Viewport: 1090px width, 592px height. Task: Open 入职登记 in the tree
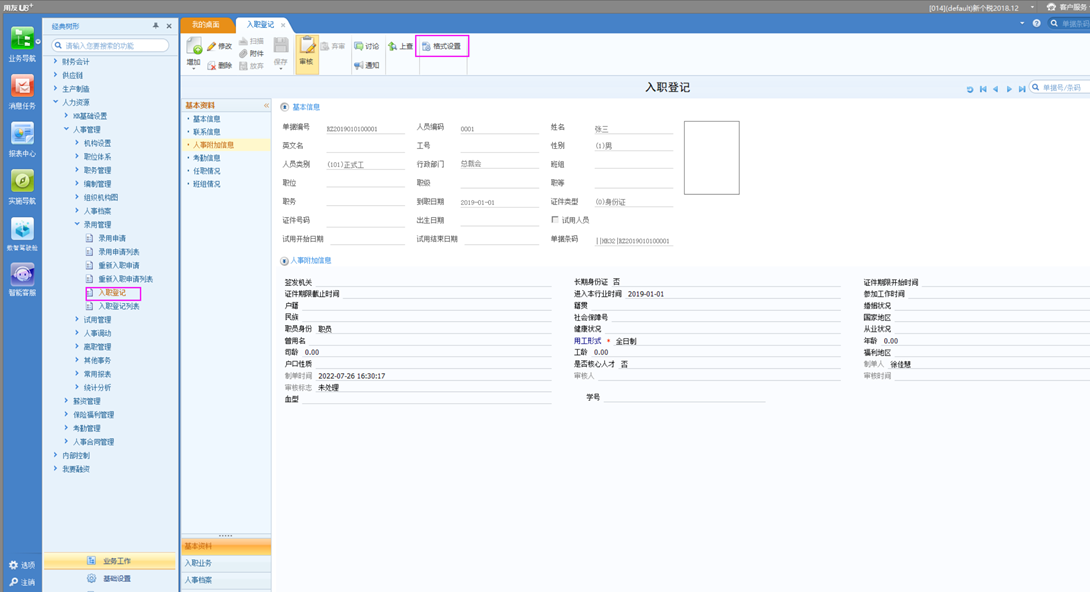[x=112, y=293]
